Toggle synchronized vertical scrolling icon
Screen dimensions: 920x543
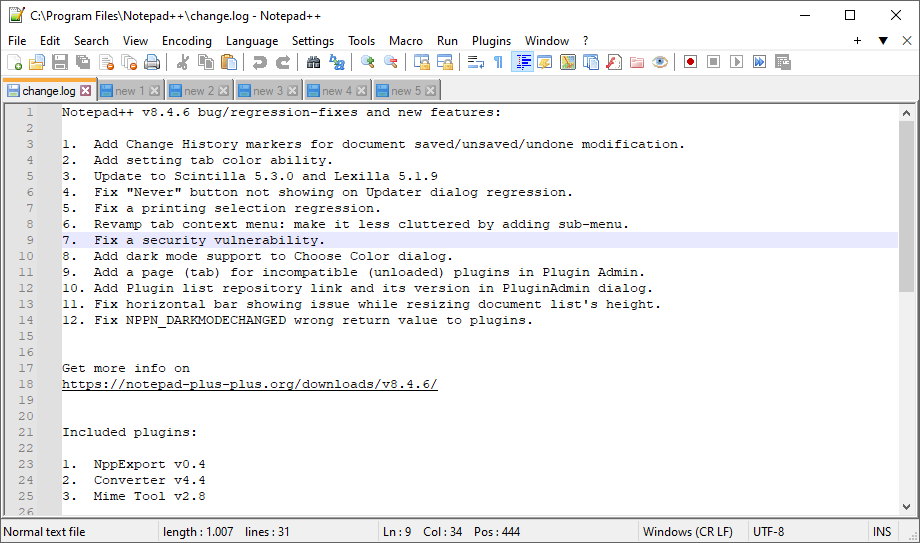point(421,62)
